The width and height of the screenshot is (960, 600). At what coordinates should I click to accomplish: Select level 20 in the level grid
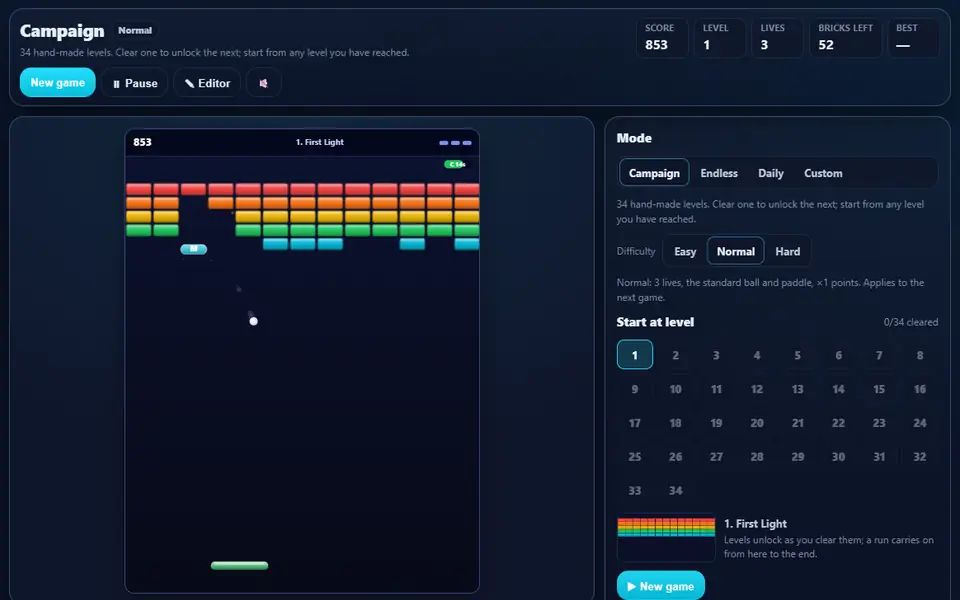pos(757,422)
